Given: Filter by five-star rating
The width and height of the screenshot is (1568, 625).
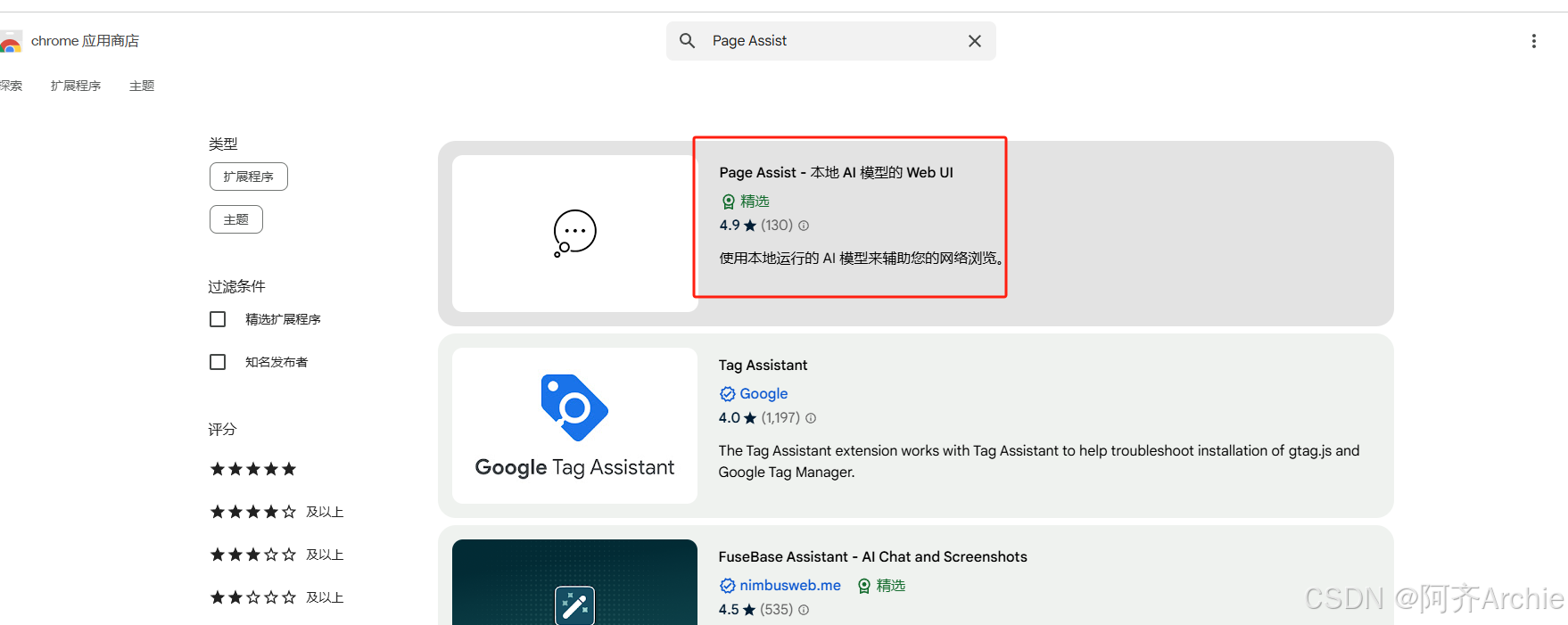Looking at the screenshot, I should pos(253,469).
